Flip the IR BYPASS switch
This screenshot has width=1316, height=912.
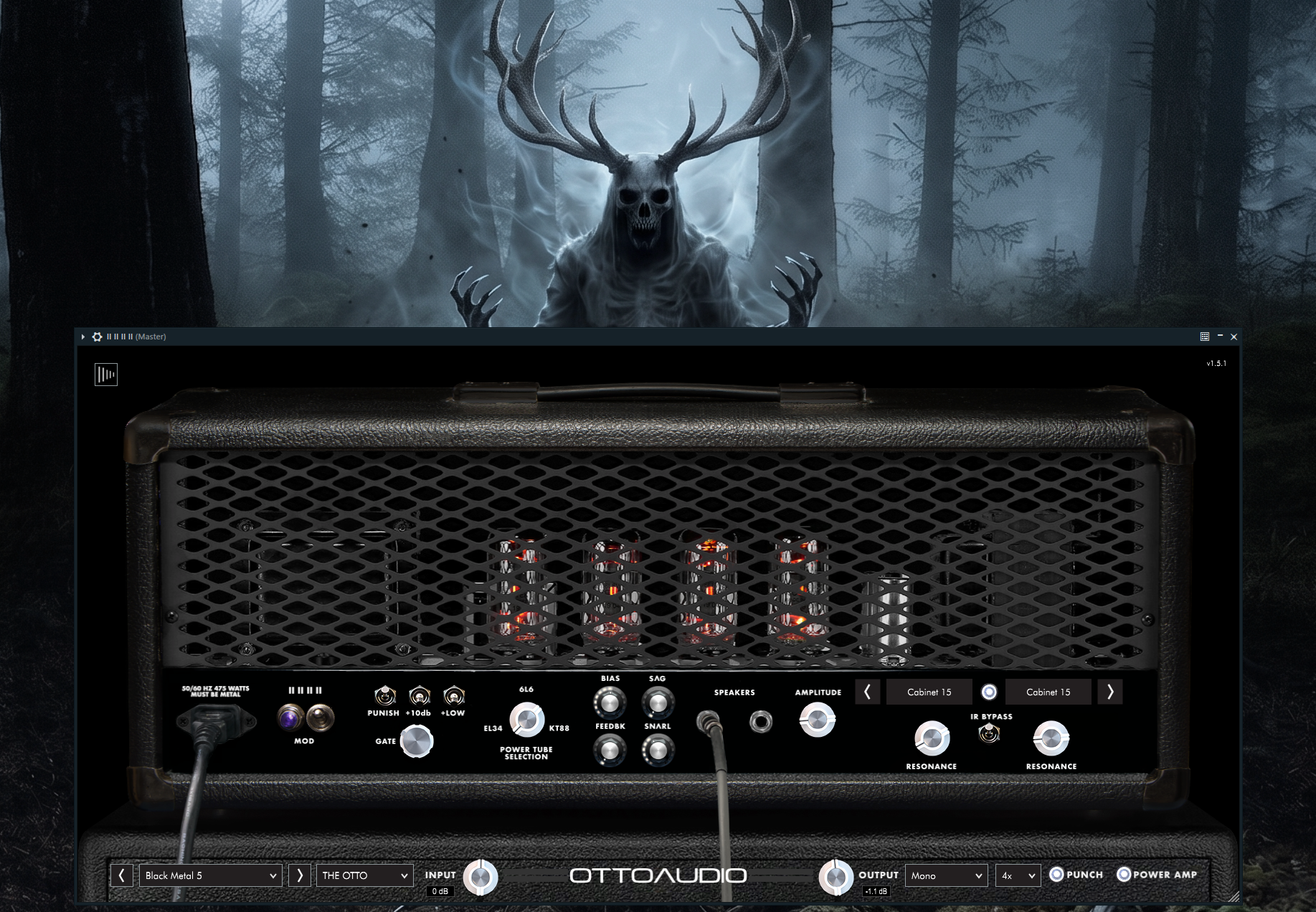[990, 733]
